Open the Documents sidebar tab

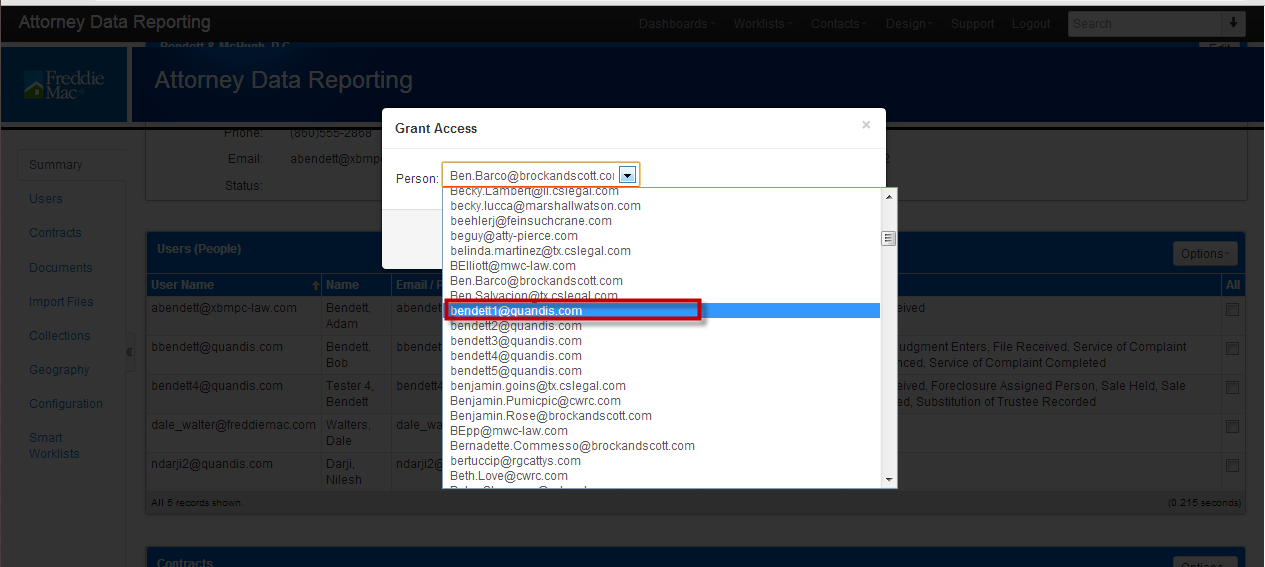pyautogui.click(x=61, y=268)
